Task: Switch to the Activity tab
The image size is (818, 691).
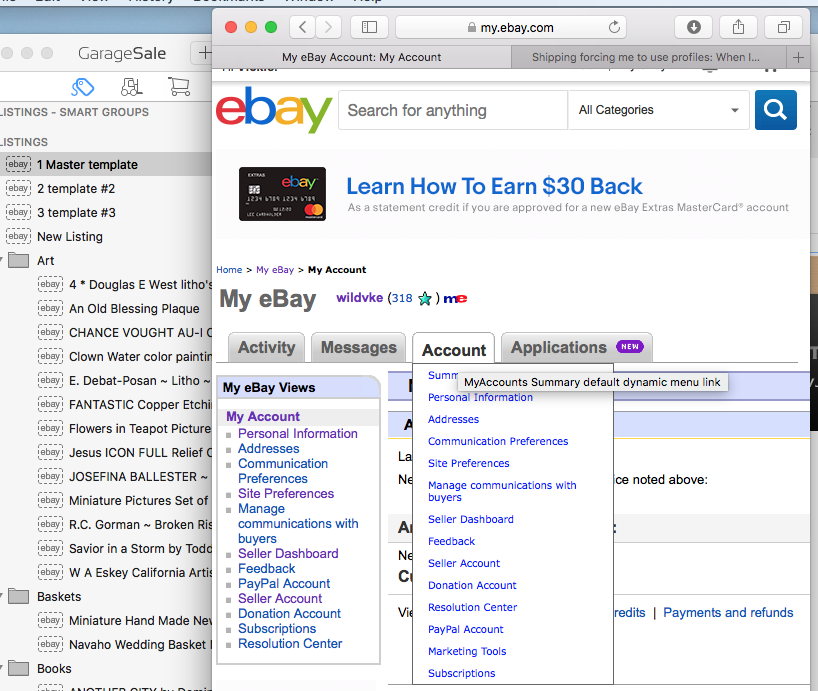Action: (267, 347)
